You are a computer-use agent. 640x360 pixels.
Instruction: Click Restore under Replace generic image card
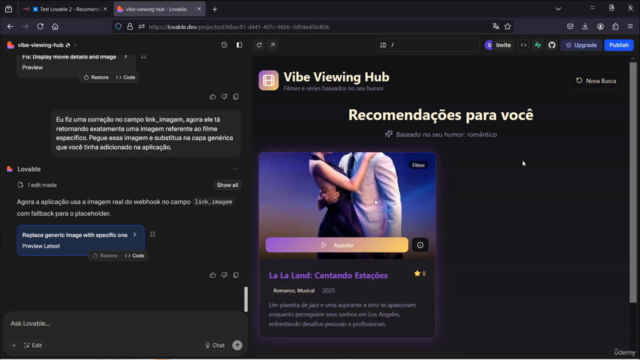[x=105, y=256]
